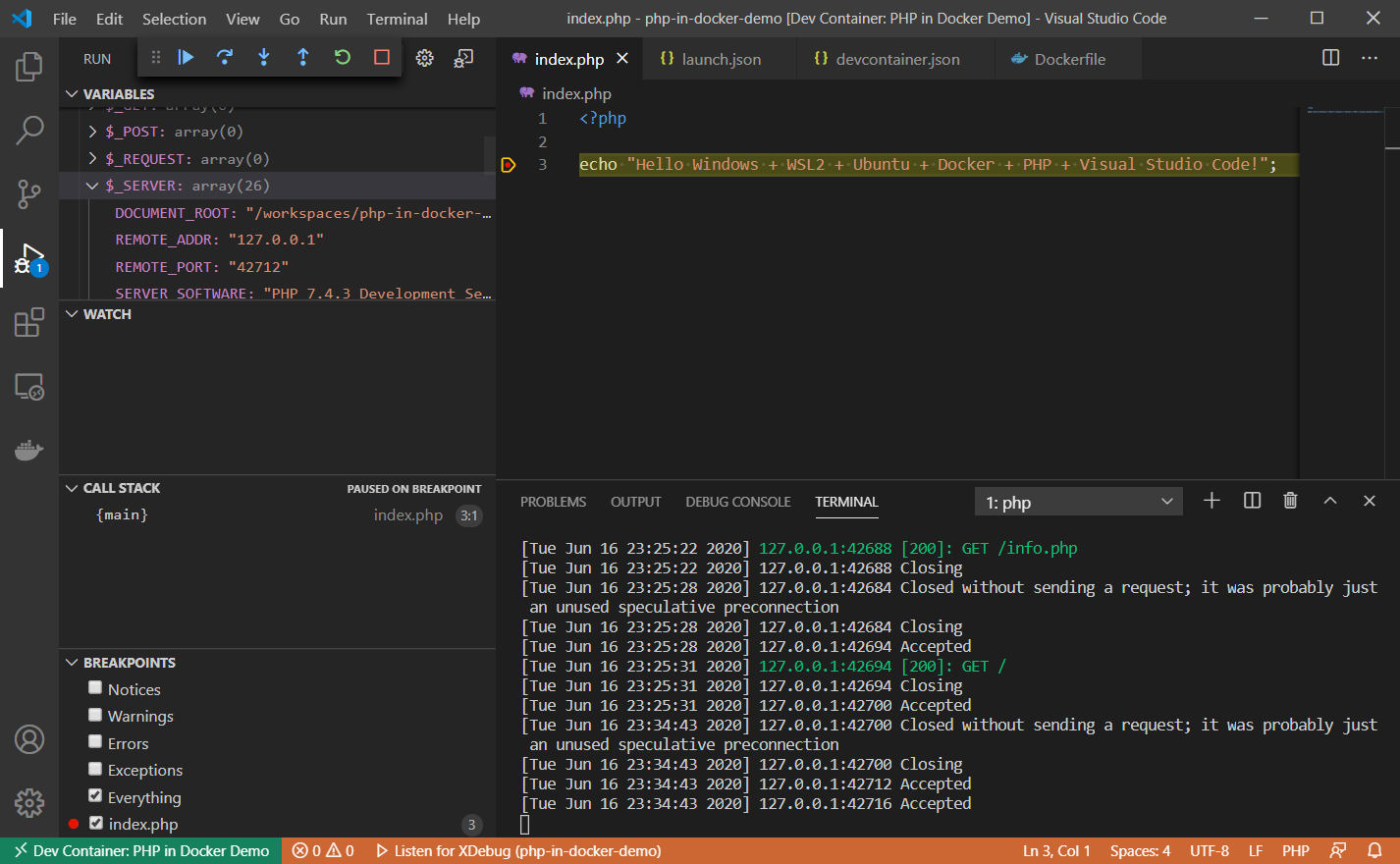Click 'Spaces: 4' indentation in status bar
Image resolution: width=1400 pixels, height=864 pixels.
[1140, 851]
